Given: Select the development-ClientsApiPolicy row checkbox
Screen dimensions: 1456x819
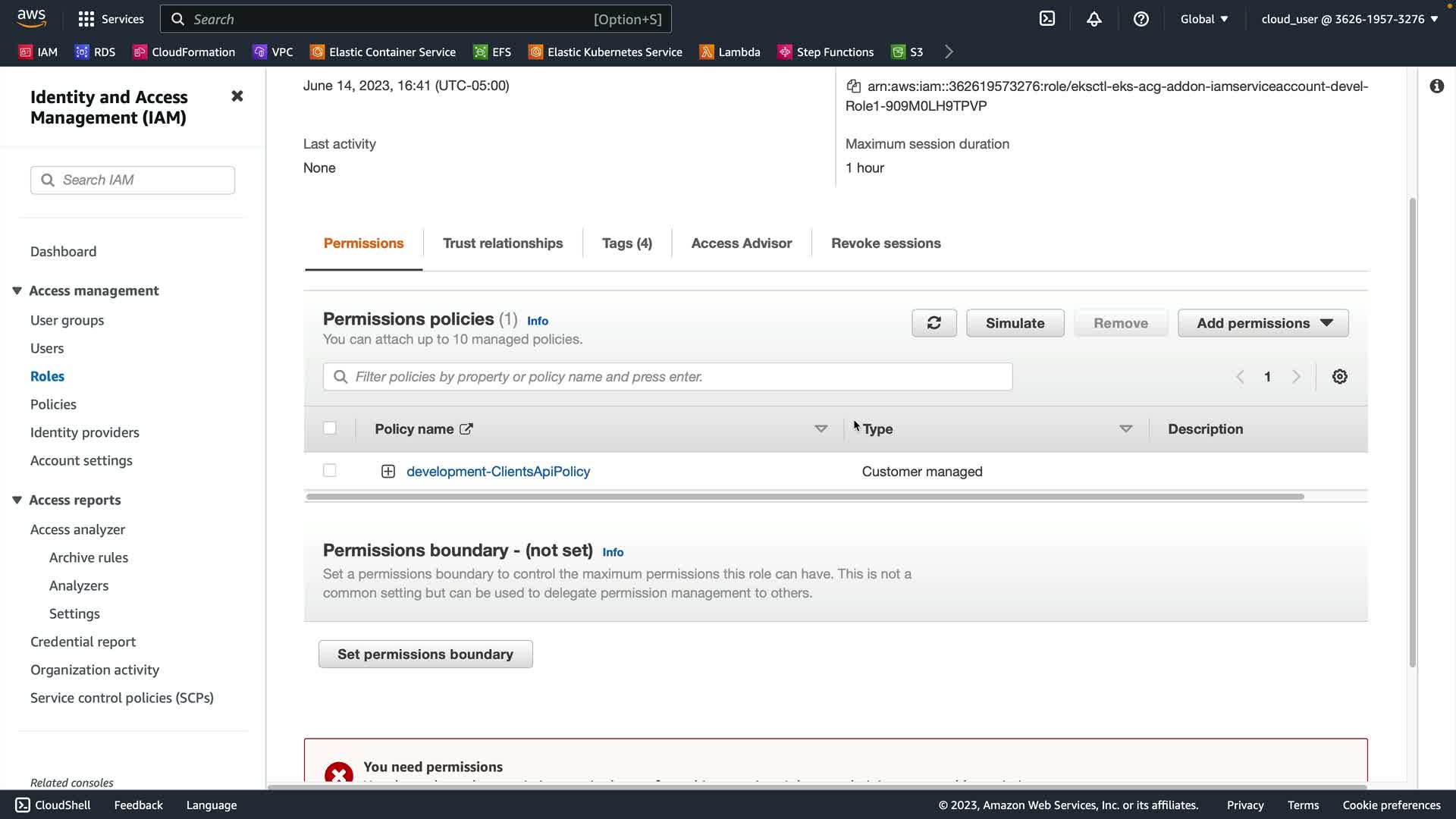Looking at the screenshot, I should pos(329,471).
